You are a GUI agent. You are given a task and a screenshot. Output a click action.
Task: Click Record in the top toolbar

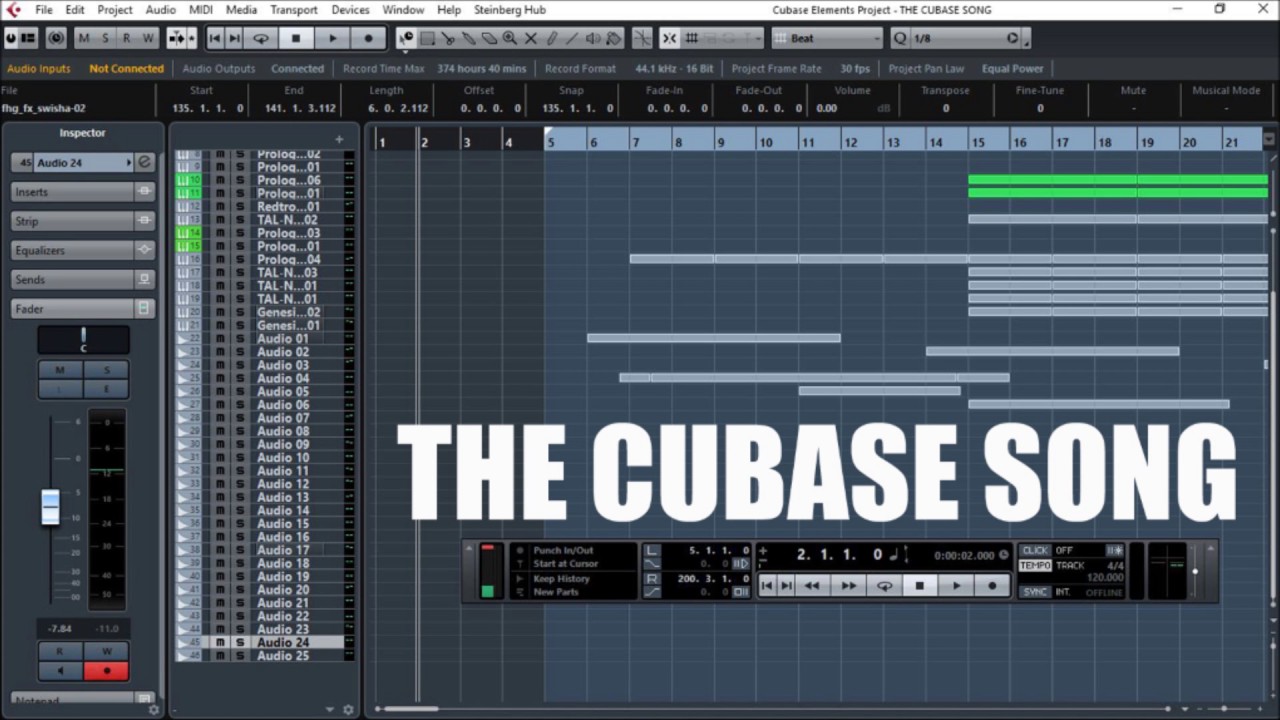[368, 38]
